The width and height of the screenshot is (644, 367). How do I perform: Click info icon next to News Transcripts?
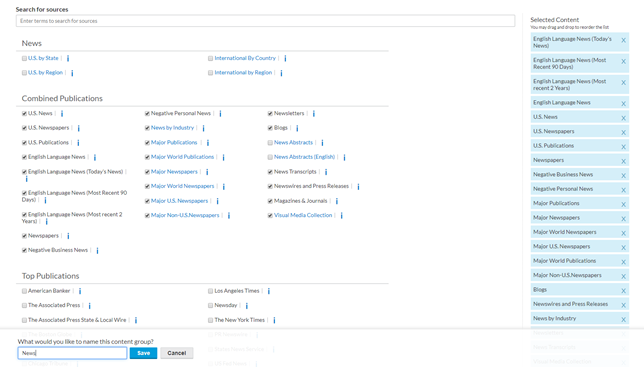coord(326,172)
